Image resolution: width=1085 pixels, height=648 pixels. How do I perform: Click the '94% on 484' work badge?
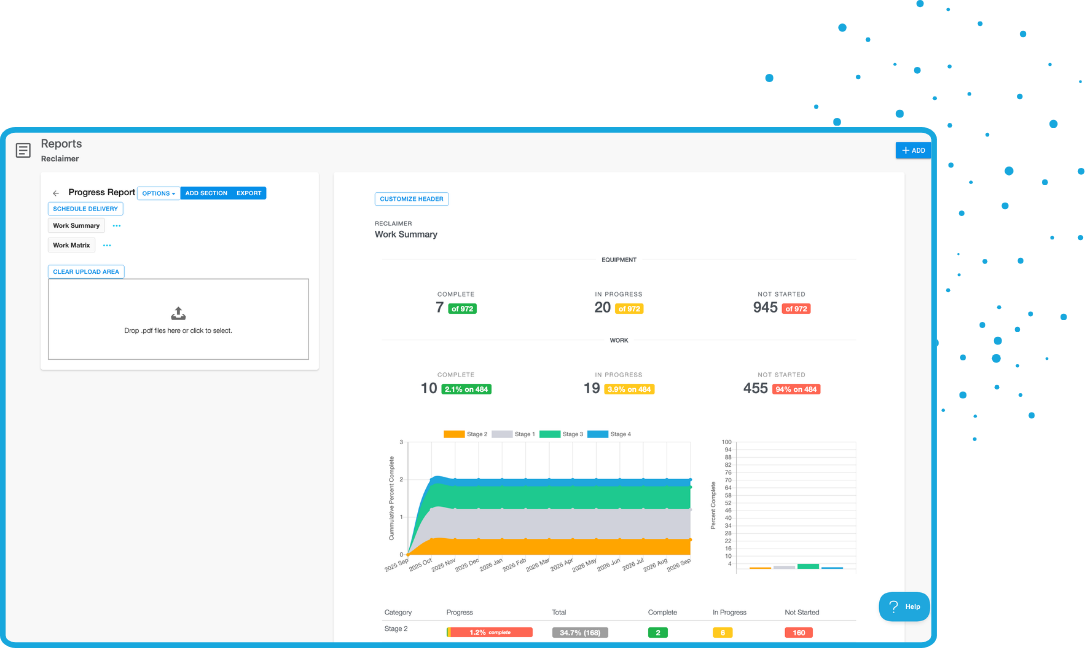(x=796, y=389)
